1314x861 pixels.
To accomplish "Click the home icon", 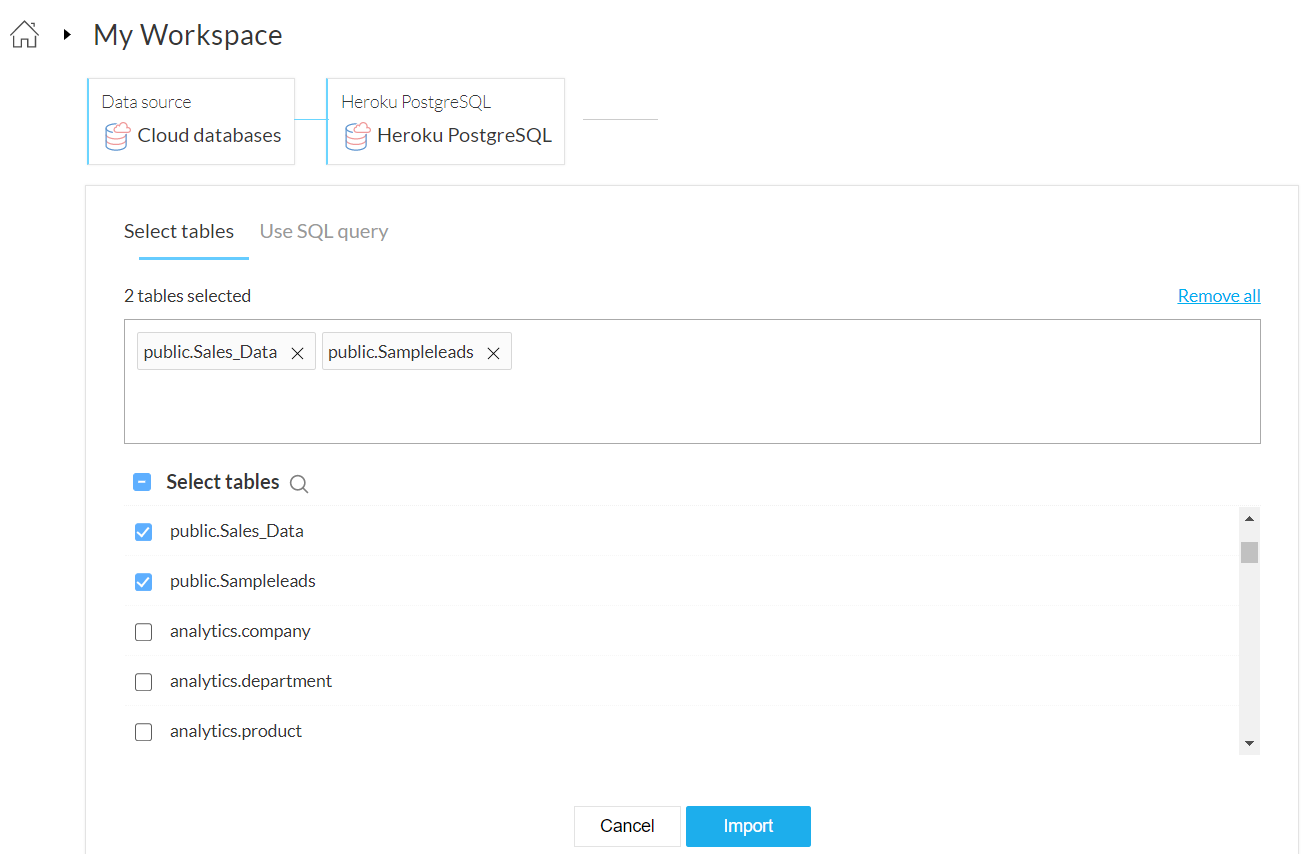I will click(24, 35).
